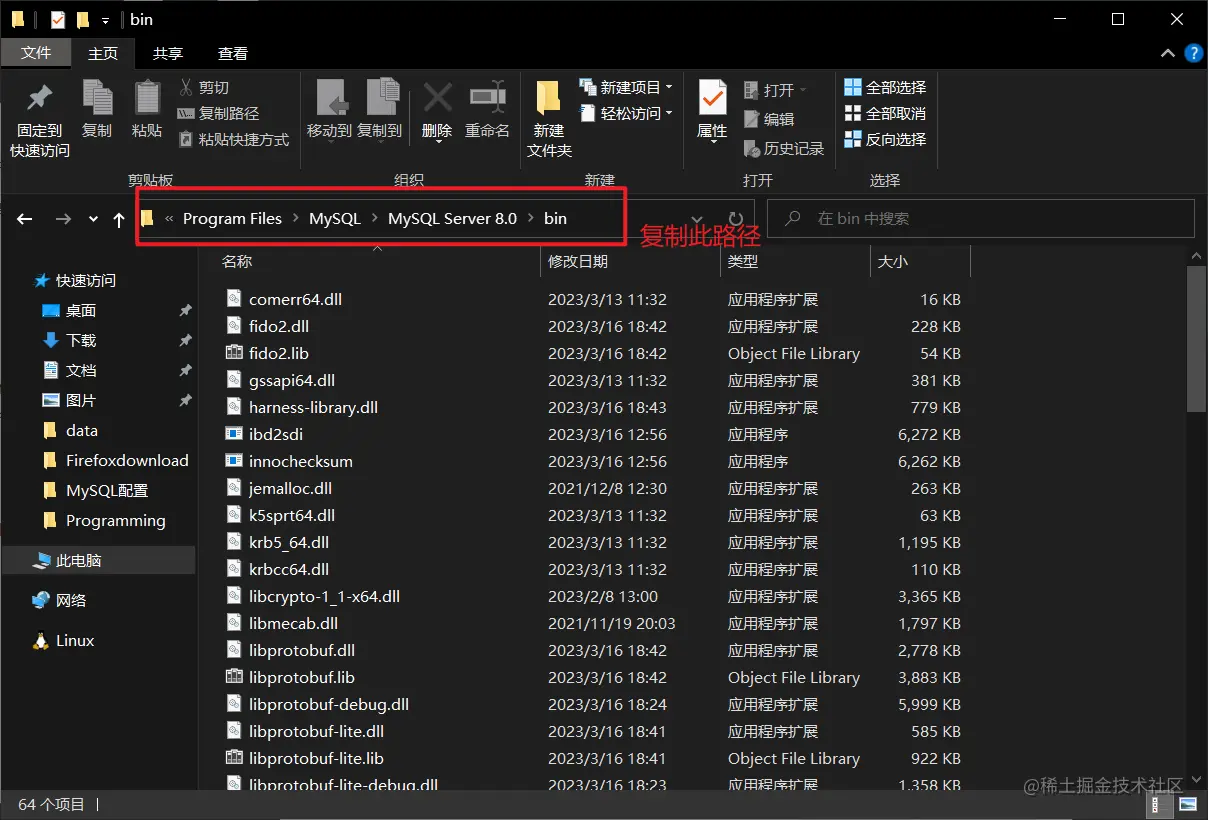Click History in the open group

click(784, 149)
